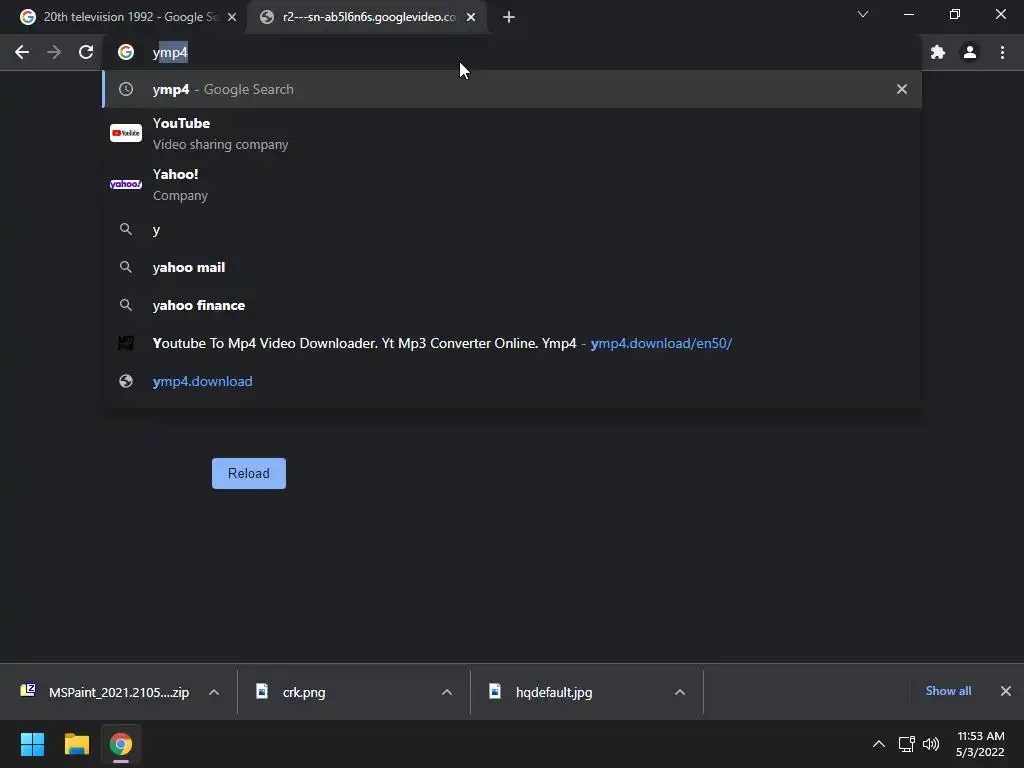
Task: Open clock showing 11:53 AM
Action: click(980, 744)
